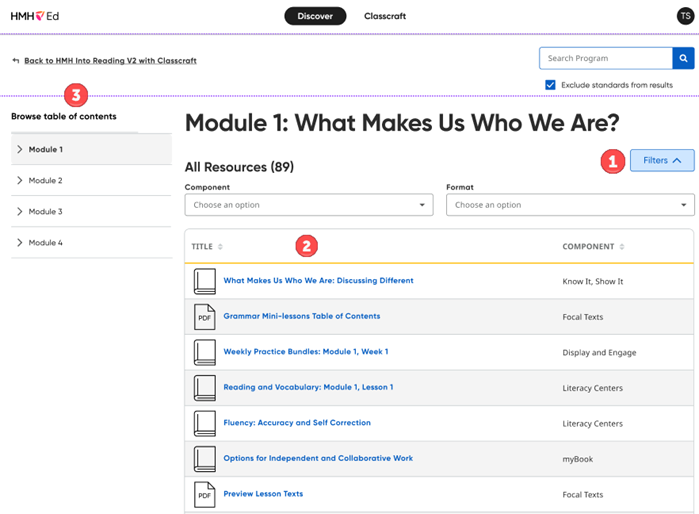Open the Preview Lesson Texts link
The image size is (699, 514).
point(263,493)
